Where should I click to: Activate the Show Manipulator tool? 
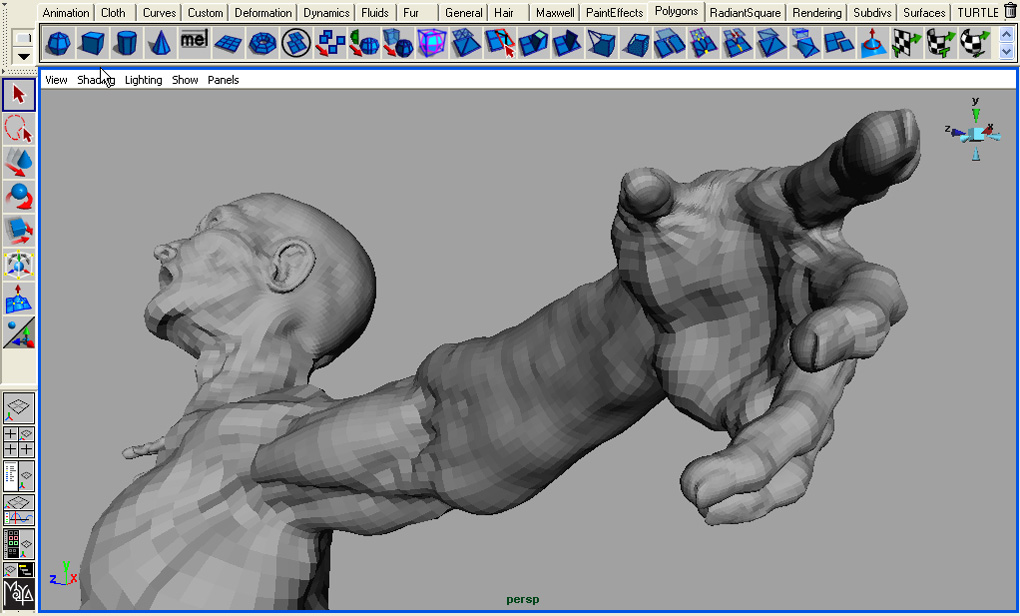(x=19, y=333)
